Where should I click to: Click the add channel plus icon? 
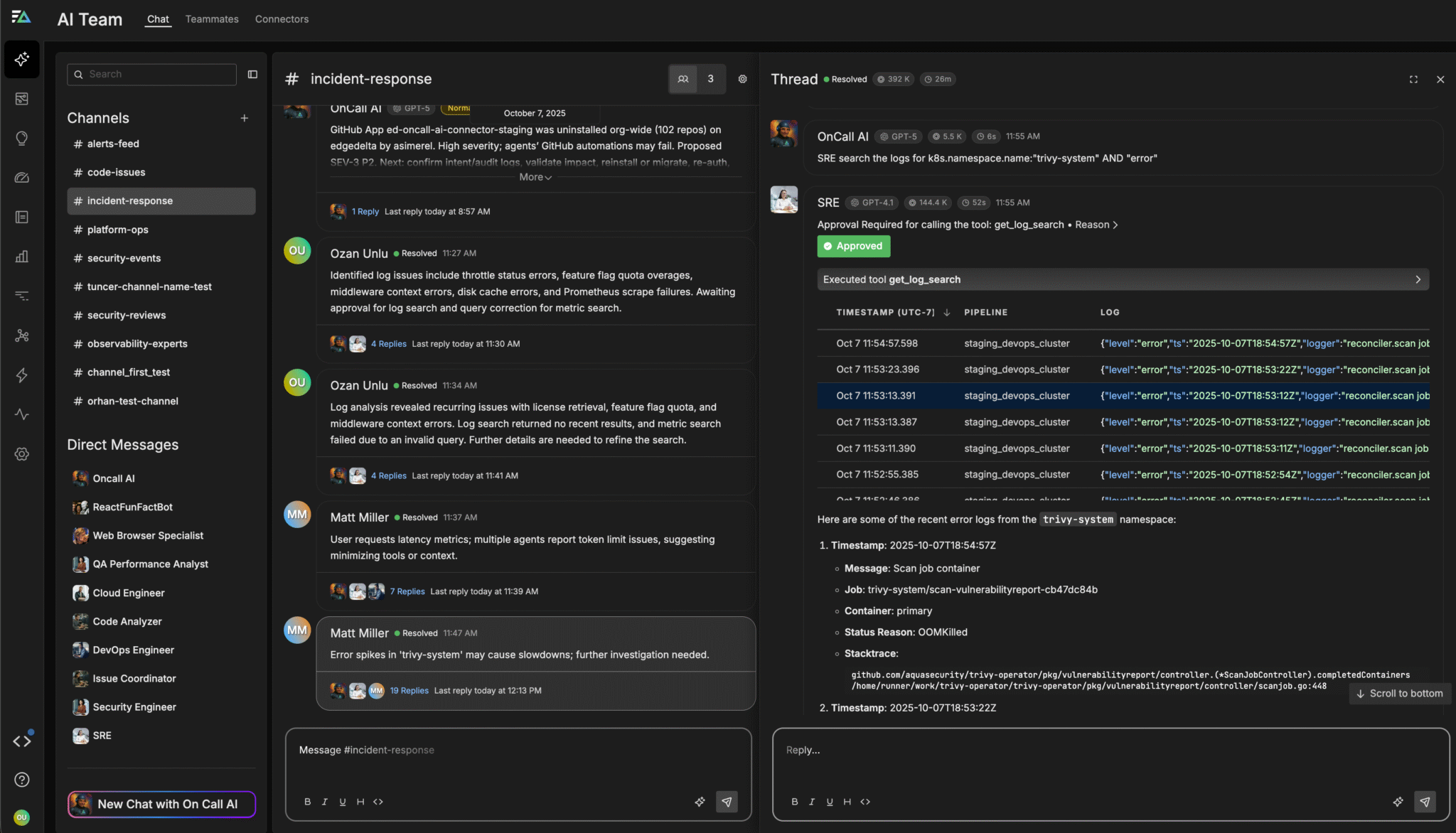pos(244,118)
